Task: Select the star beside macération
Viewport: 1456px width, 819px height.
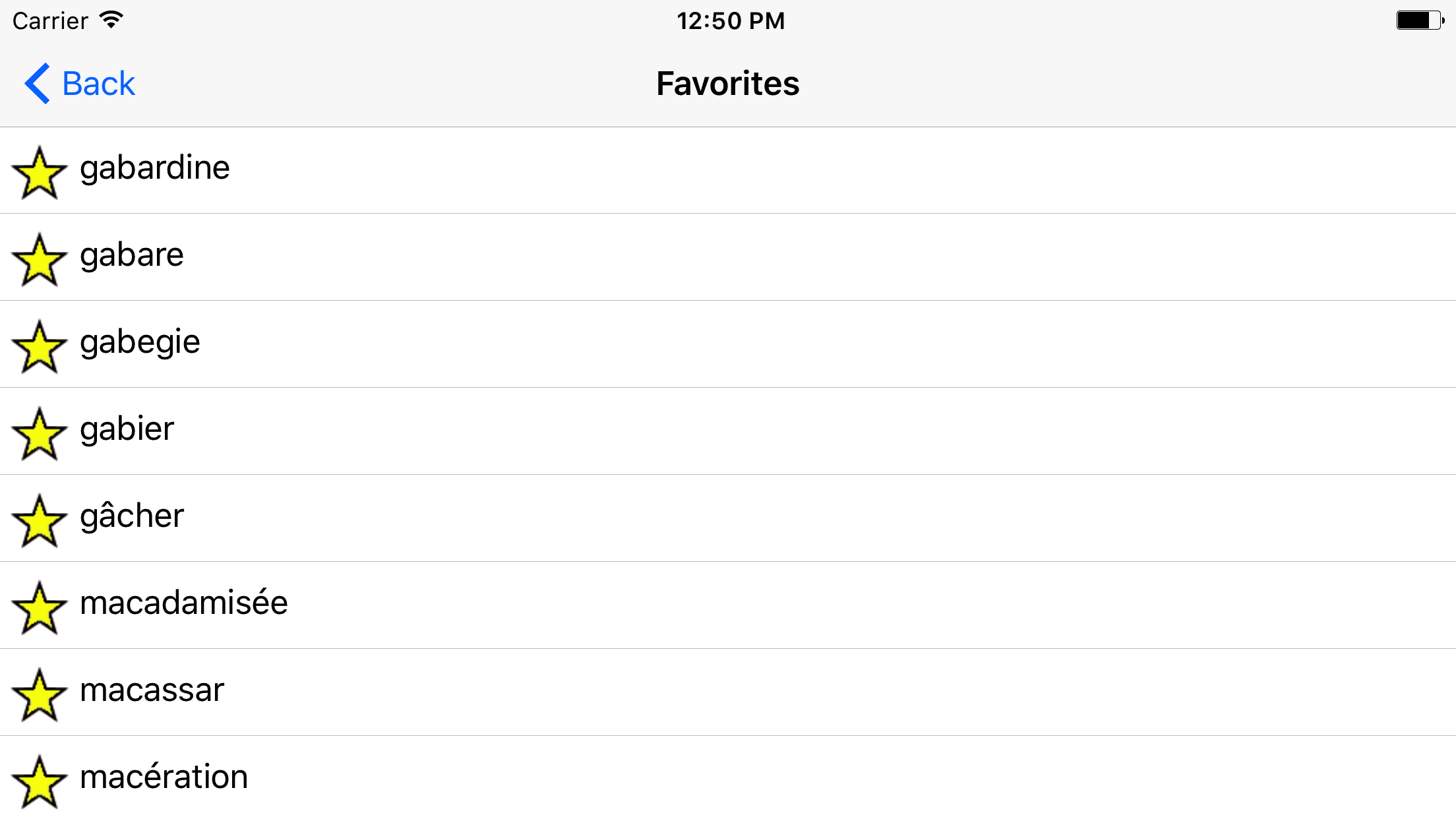Action: pyautogui.click(x=40, y=782)
